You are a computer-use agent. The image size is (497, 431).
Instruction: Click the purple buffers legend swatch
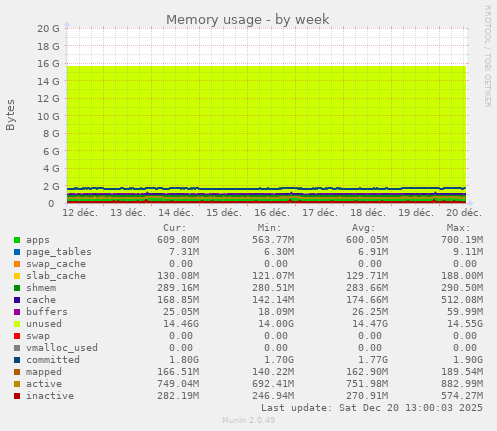click(17, 312)
